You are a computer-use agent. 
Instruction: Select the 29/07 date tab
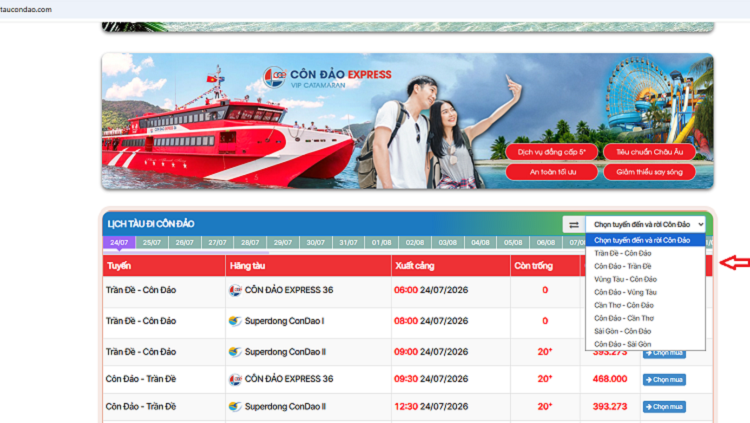(283, 243)
